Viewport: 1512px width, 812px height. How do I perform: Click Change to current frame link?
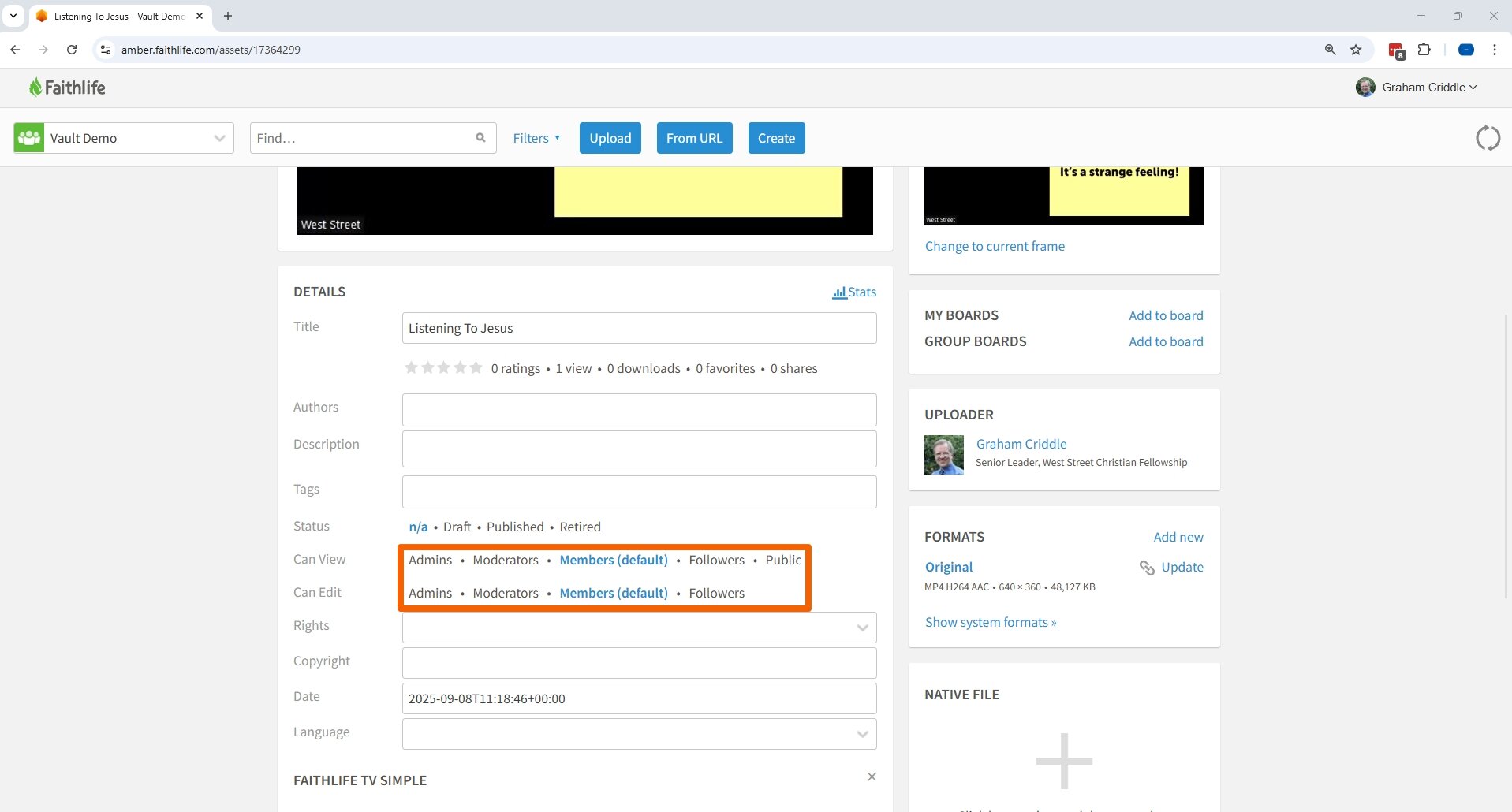coord(995,246)
